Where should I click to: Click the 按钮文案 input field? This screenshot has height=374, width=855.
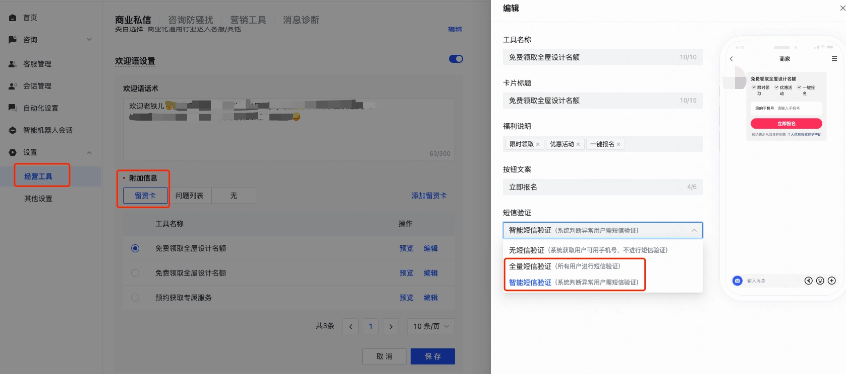(x=603, y=187)
